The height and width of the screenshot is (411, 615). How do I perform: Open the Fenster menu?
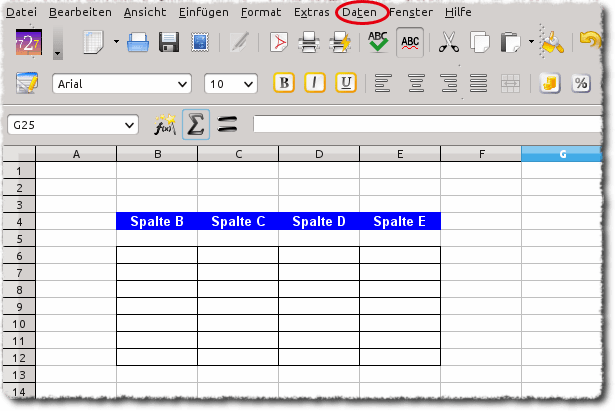[411, 12]
